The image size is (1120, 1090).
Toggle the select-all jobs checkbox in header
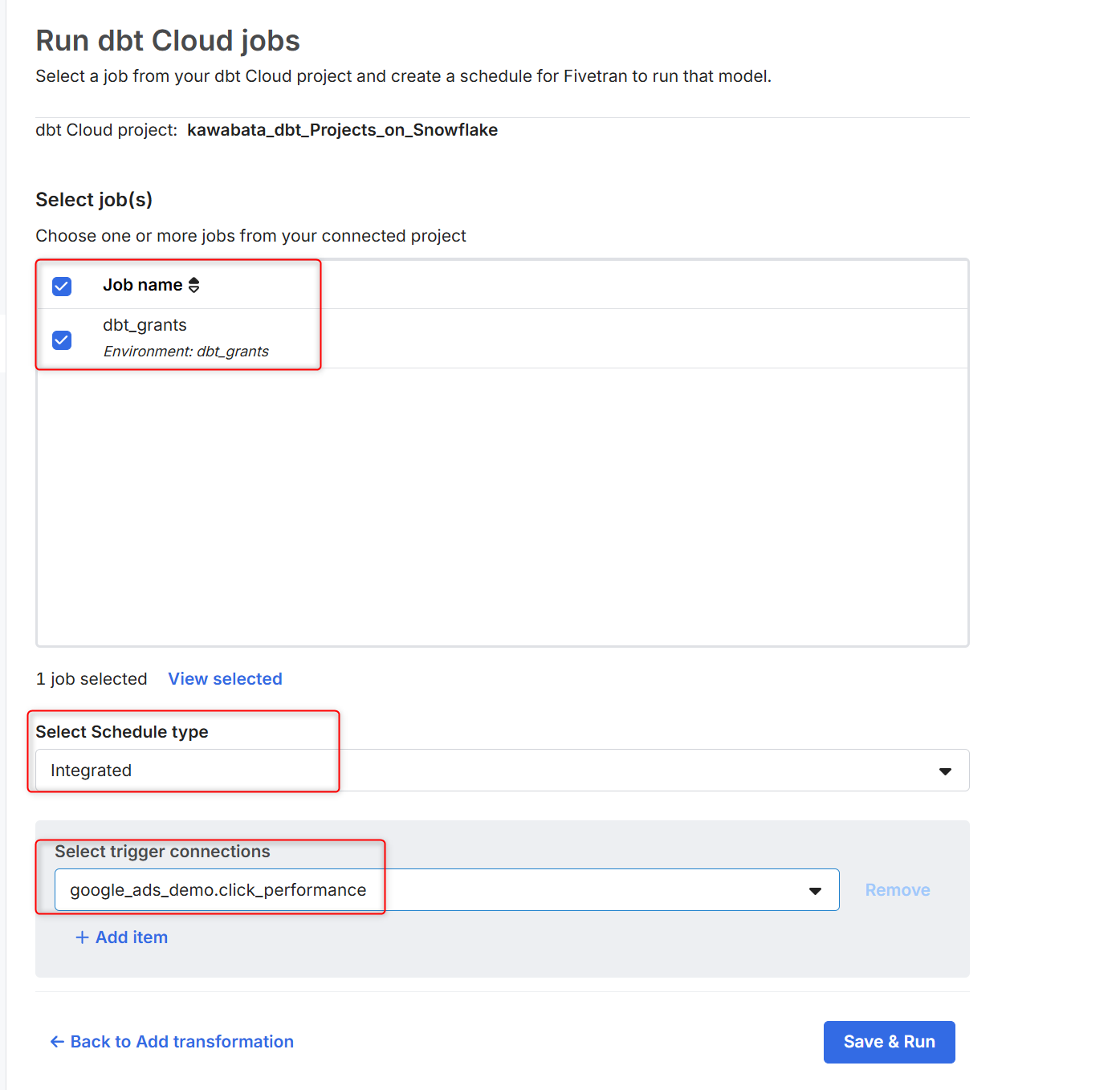62,286
